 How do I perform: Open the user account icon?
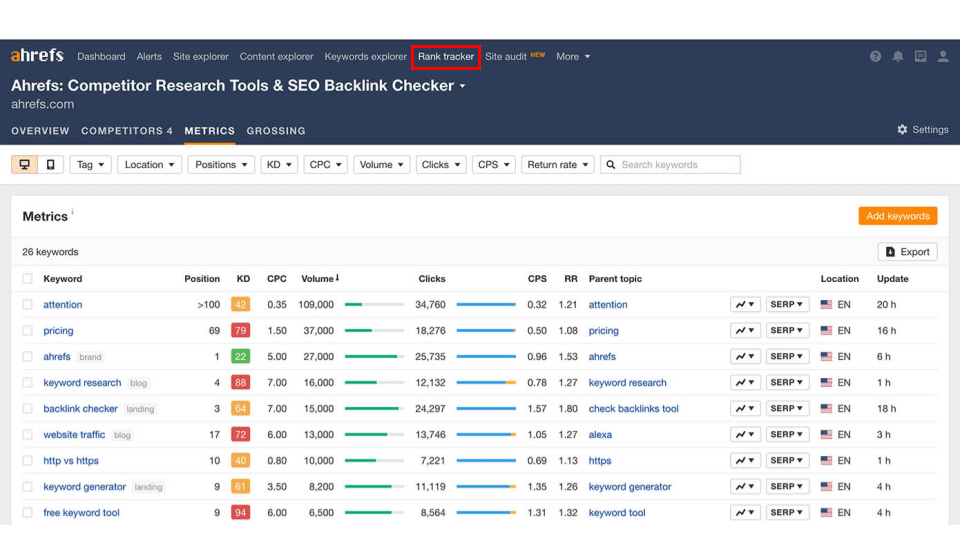(943, 56)
